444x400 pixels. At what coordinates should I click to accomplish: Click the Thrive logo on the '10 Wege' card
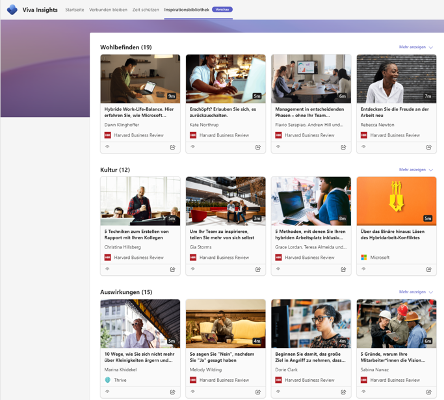coord(107,380)
